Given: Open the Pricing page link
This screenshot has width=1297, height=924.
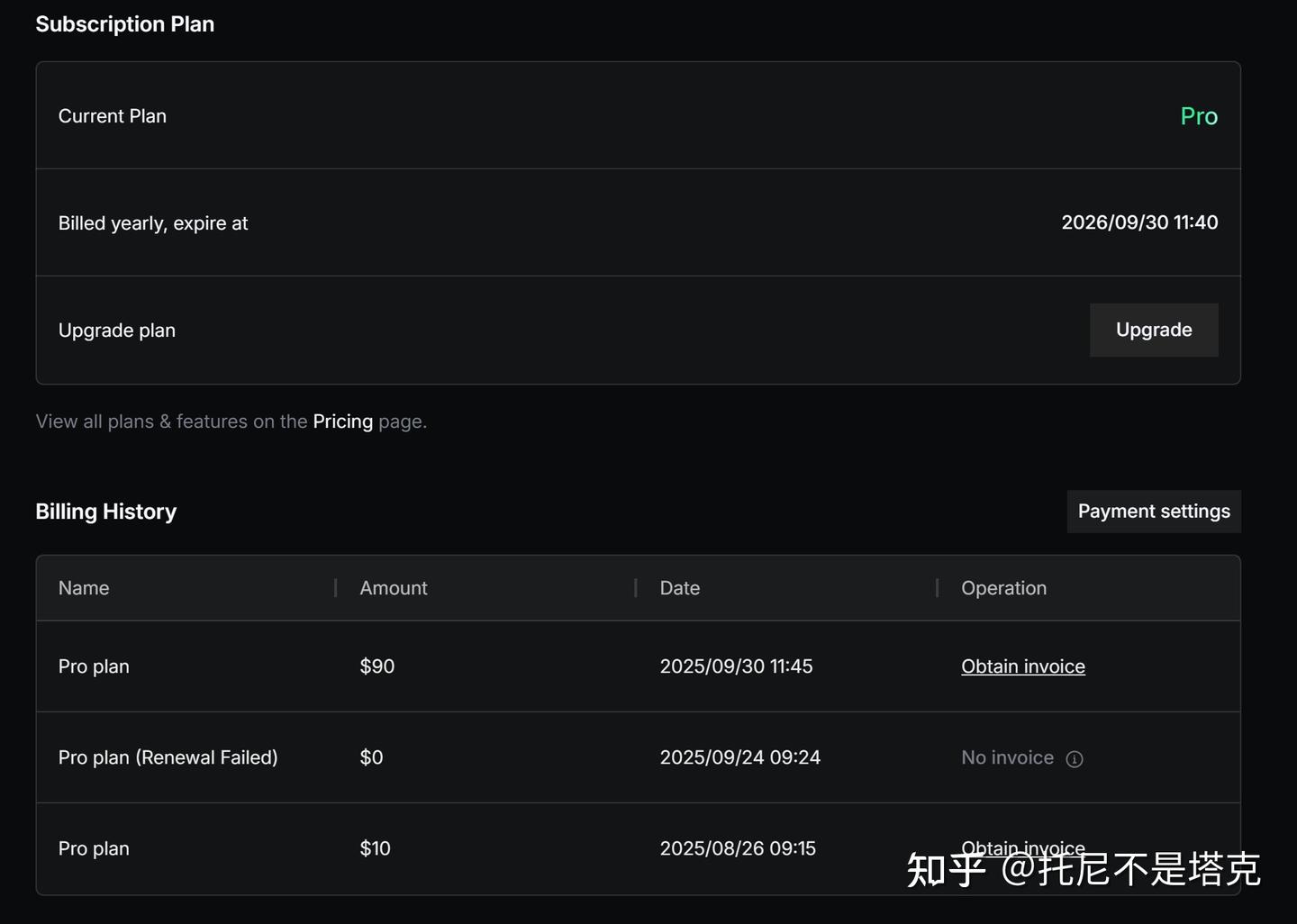Looking at the screenshot, I should [x=342, y=421].
